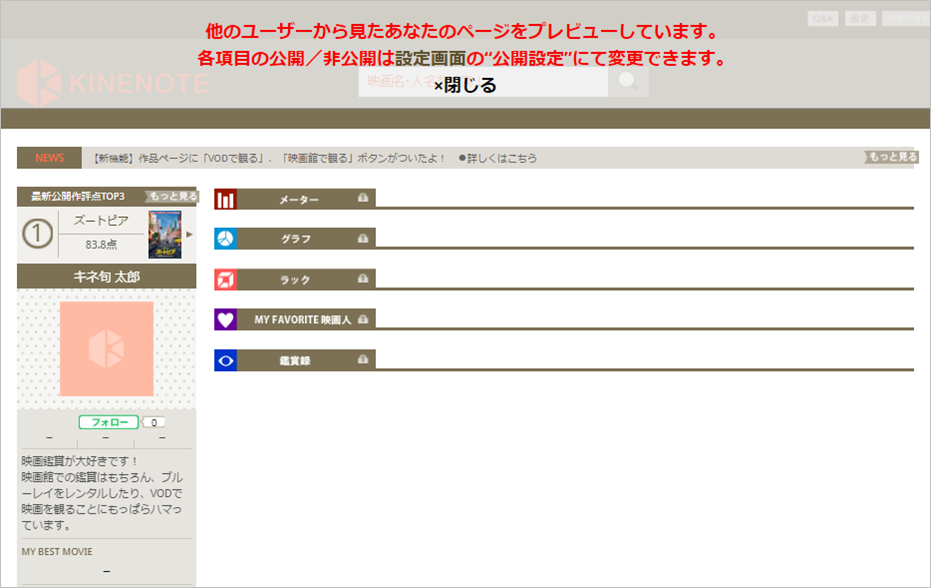Viewport: 931px width, 588px height.
Task: Click the blue eye 鑑賞録 icon
Action: (225, 360)
